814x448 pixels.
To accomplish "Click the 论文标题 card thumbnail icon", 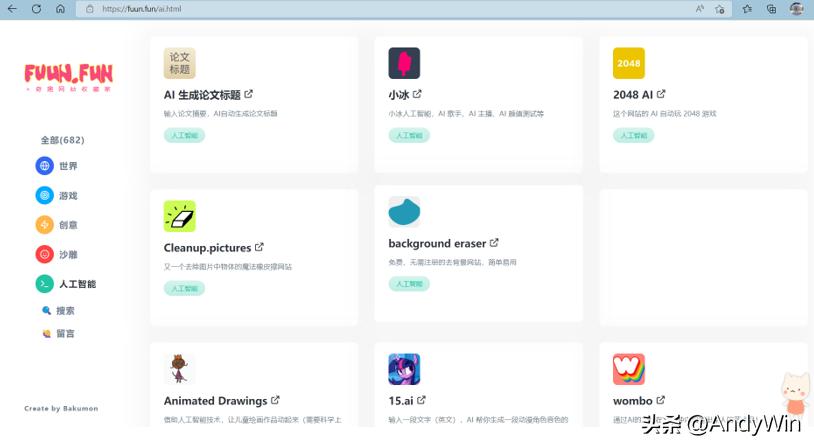I will tap(180, 63).
